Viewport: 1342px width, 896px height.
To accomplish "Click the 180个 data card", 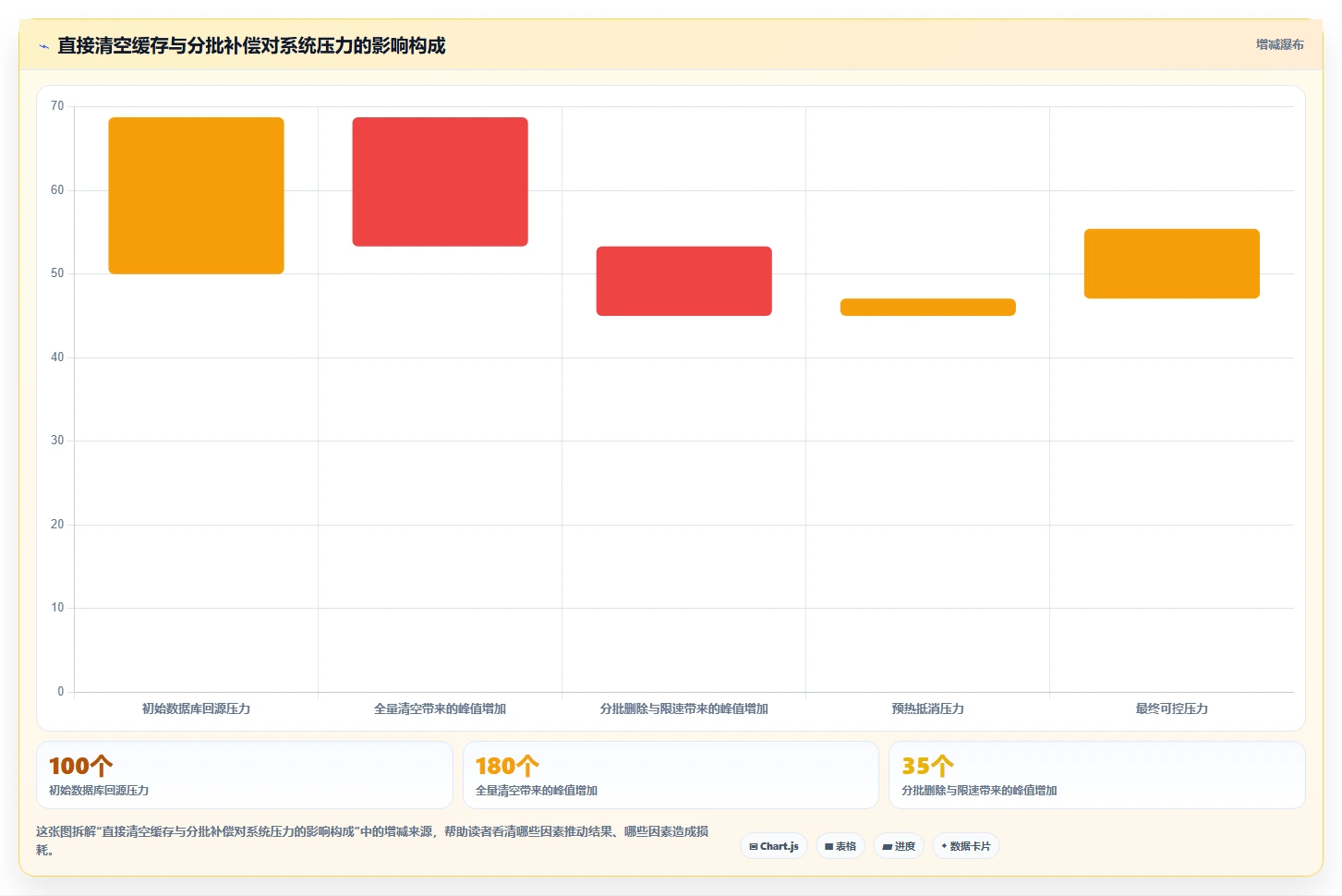I will coord(671,775).
